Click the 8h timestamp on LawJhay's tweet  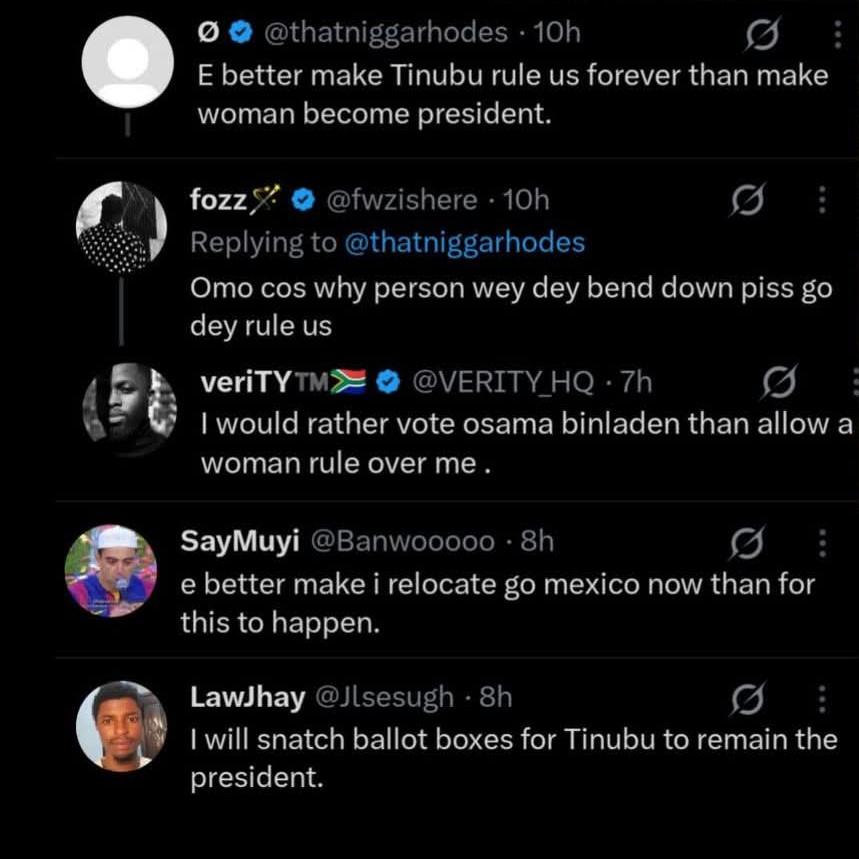pyautogui.click(x=495, y=696)
